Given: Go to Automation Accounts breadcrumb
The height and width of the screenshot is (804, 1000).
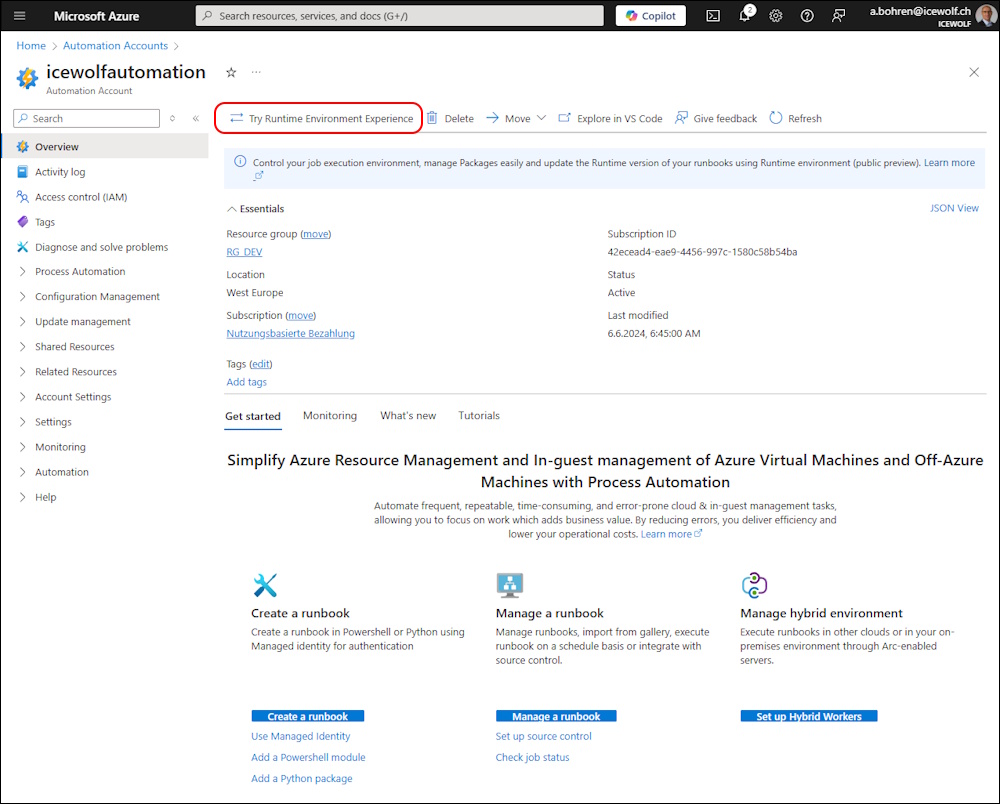Looking at the screenshot, I should coord(115,46).
